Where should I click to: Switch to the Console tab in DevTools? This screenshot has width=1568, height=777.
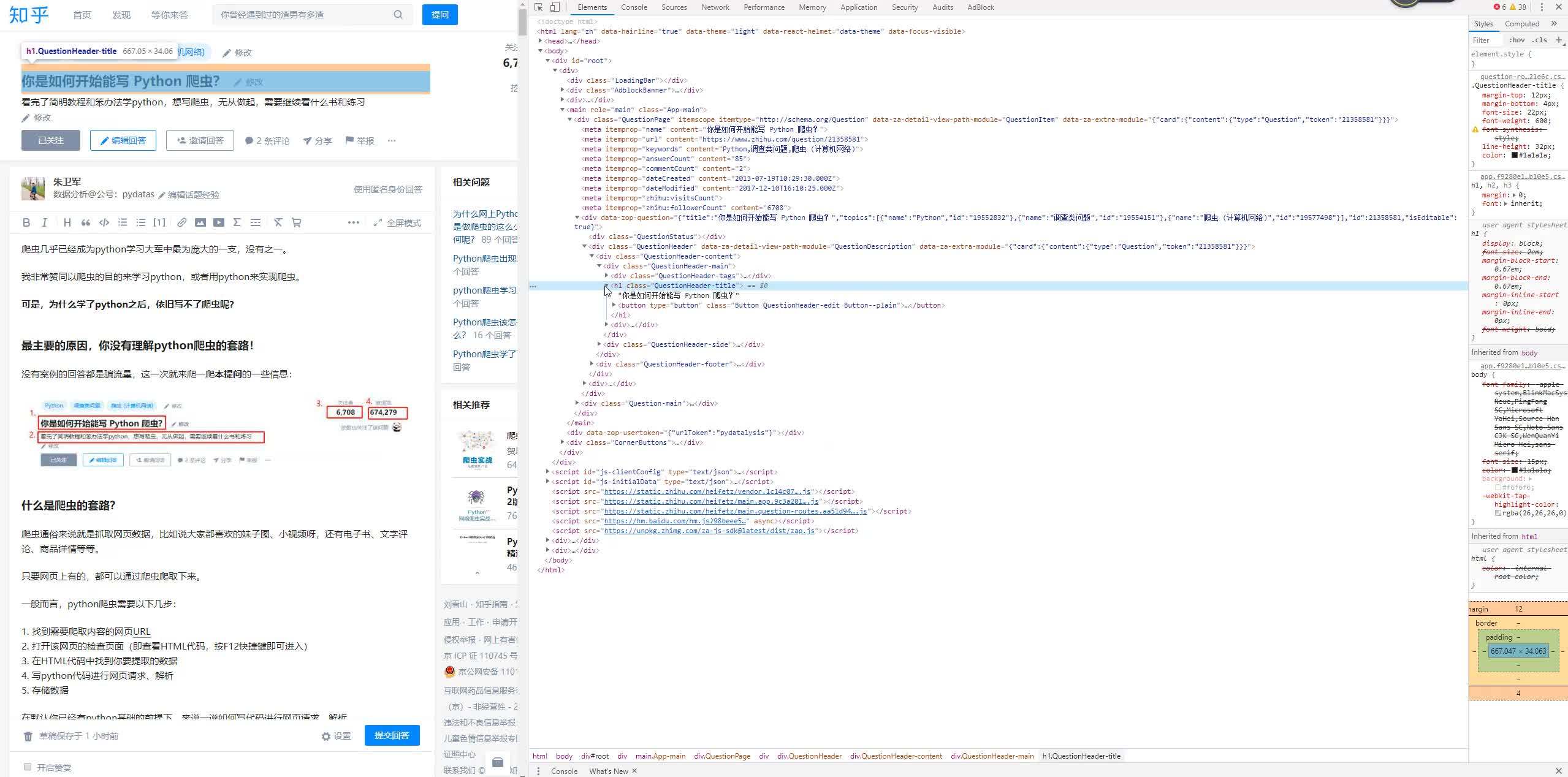[x=634, y=7]
